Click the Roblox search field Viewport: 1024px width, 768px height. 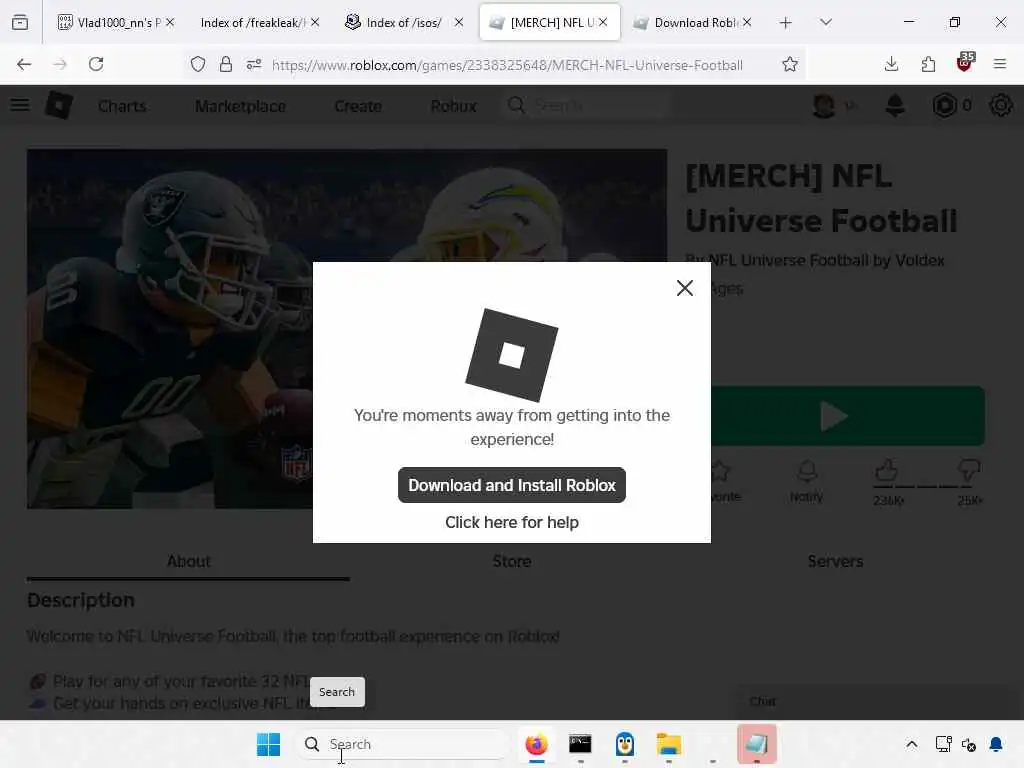[x=586, y=105]
